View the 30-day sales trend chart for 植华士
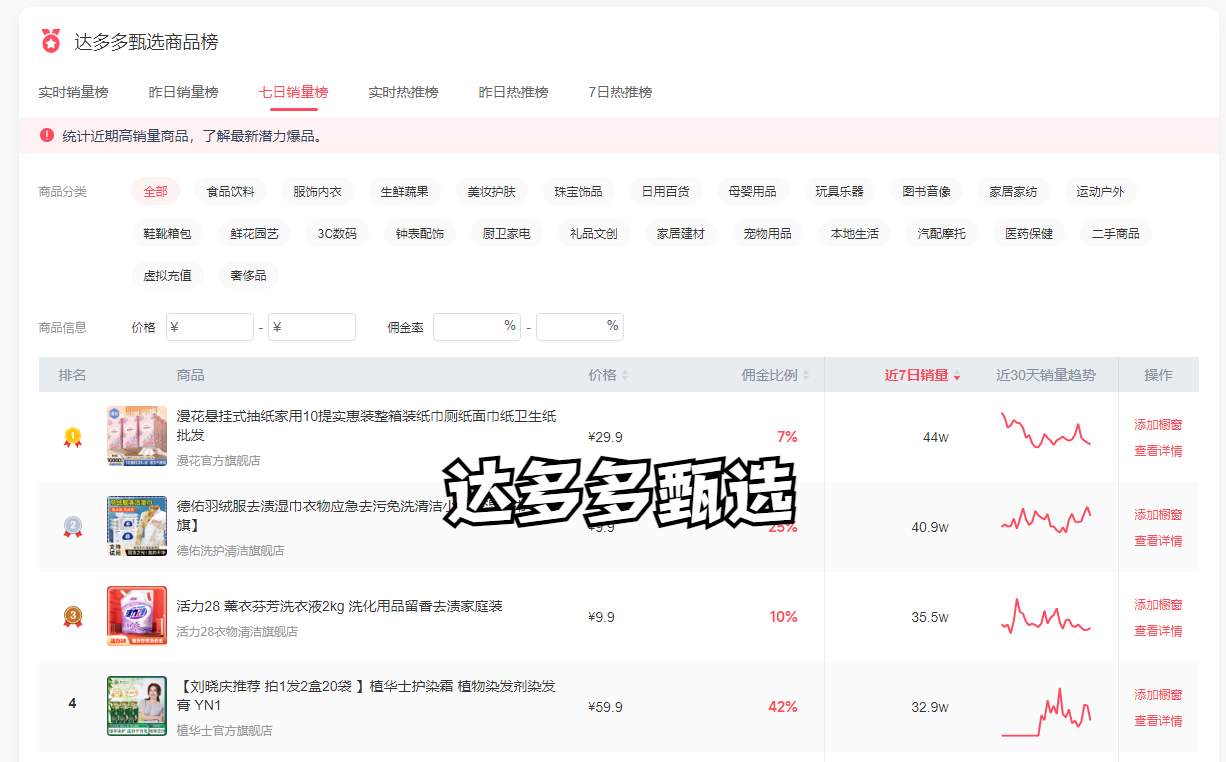The image size is (1226, 762). tap(1046, 711)
